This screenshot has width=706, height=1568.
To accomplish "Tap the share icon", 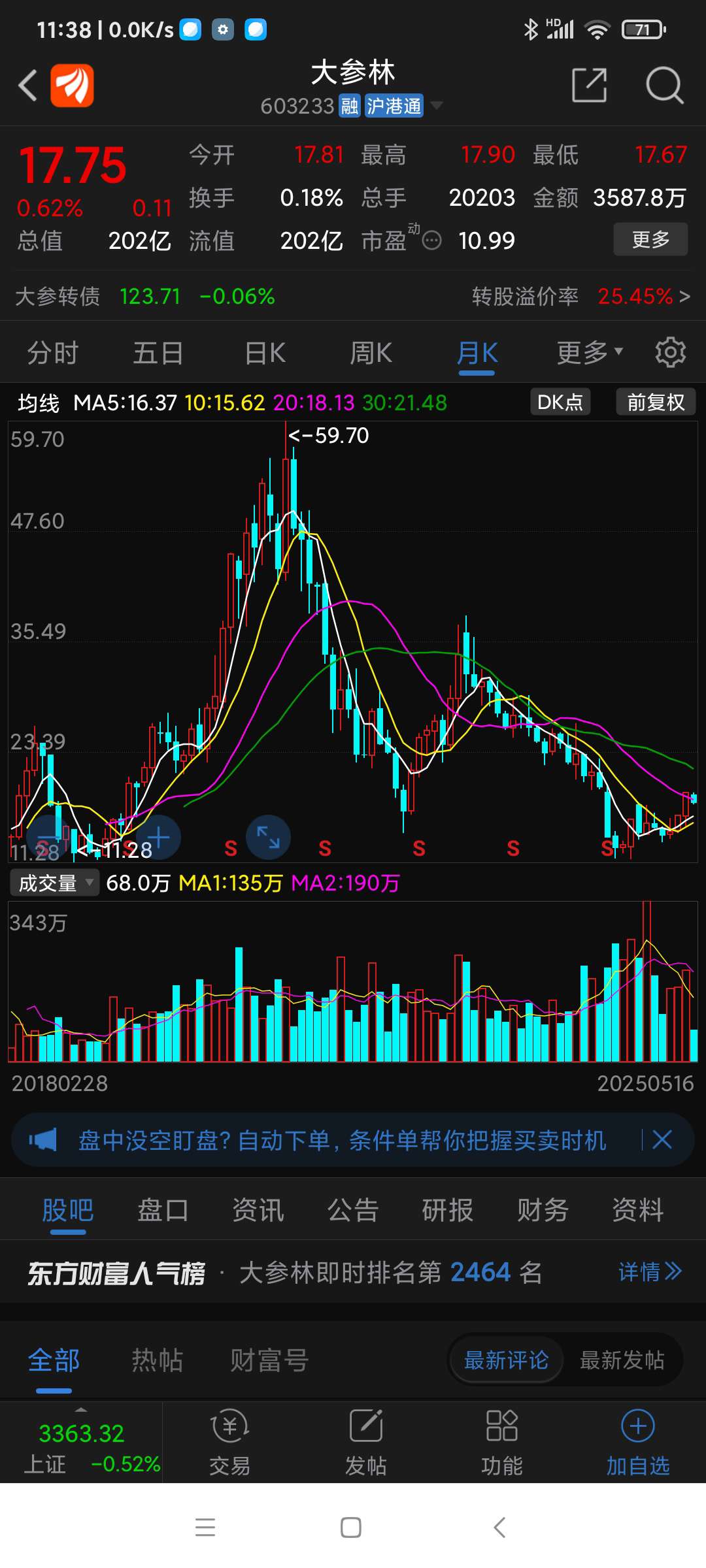I will (x=590, y=85).
